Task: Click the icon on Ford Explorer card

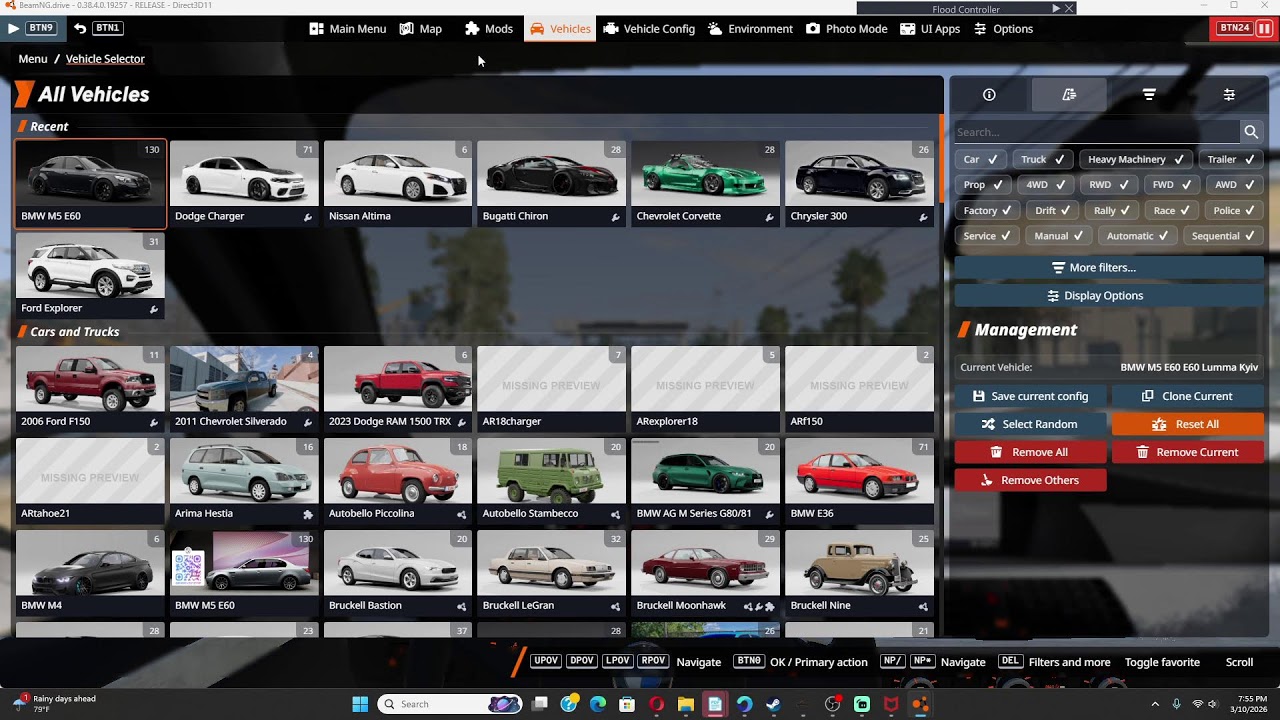Action: tap(153, 309)
